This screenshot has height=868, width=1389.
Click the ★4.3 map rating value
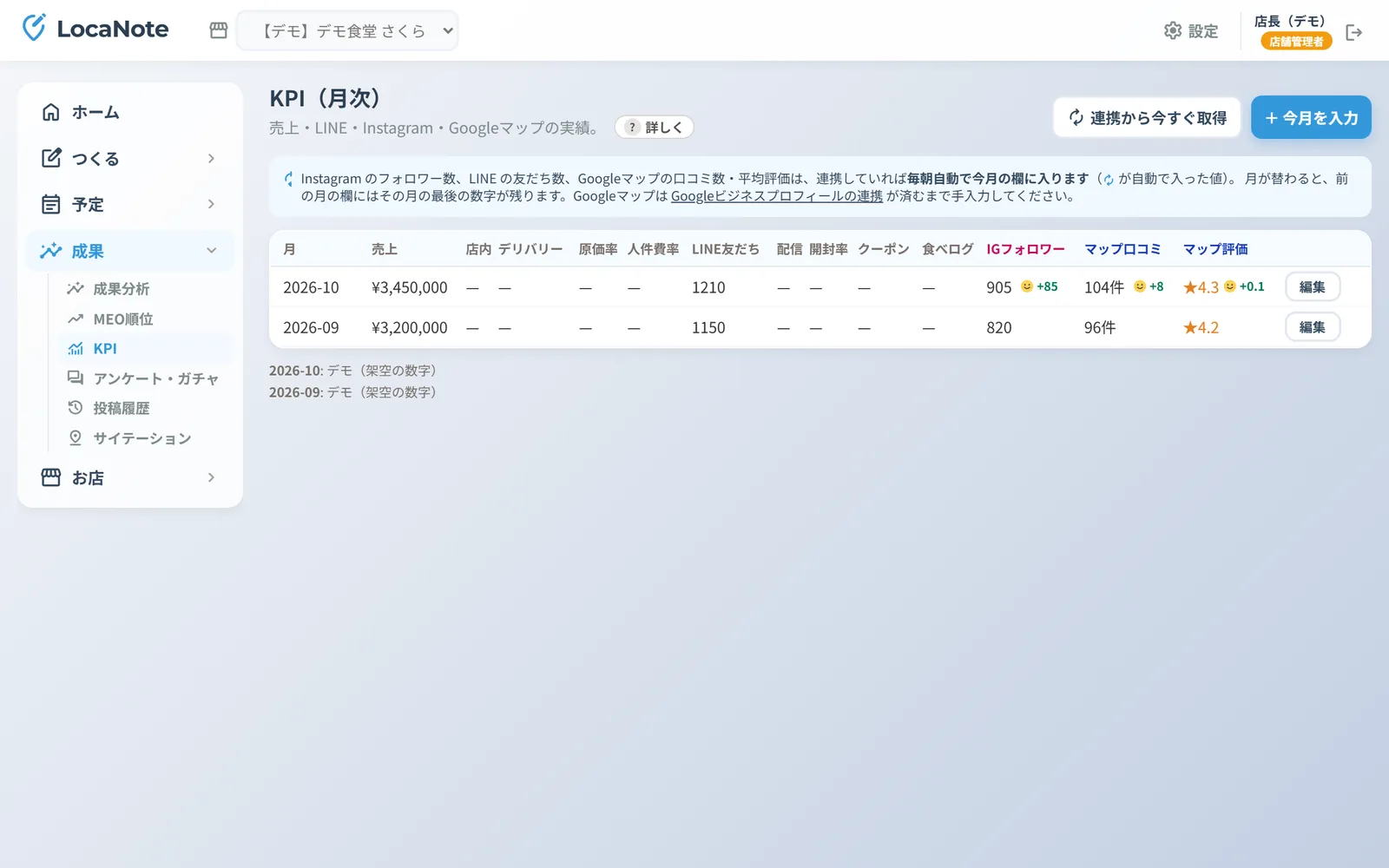click(x=1201, y=287)
